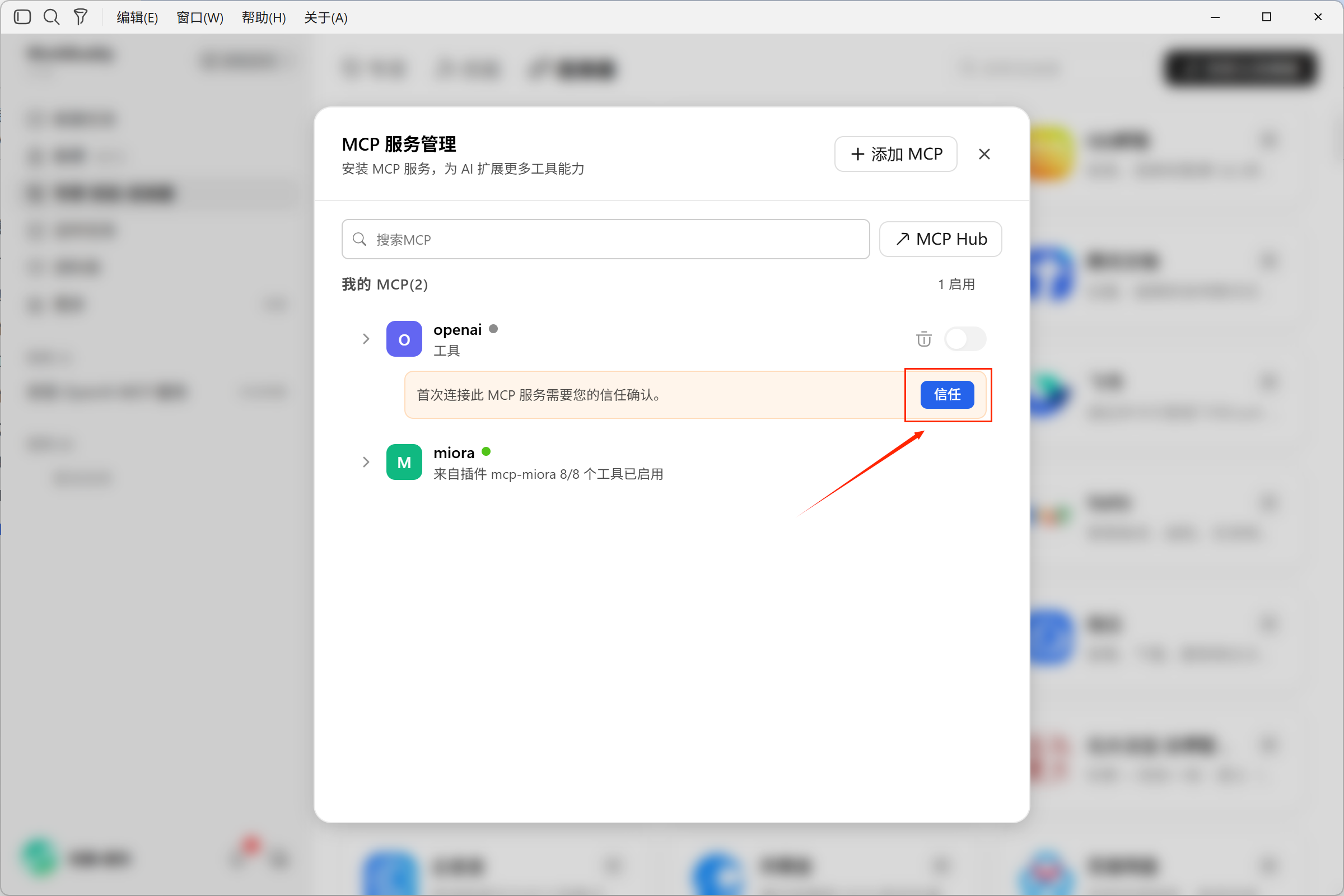This screenshot has width=1344, height=896.
Task: Click the miora server name
Action: 454,452
